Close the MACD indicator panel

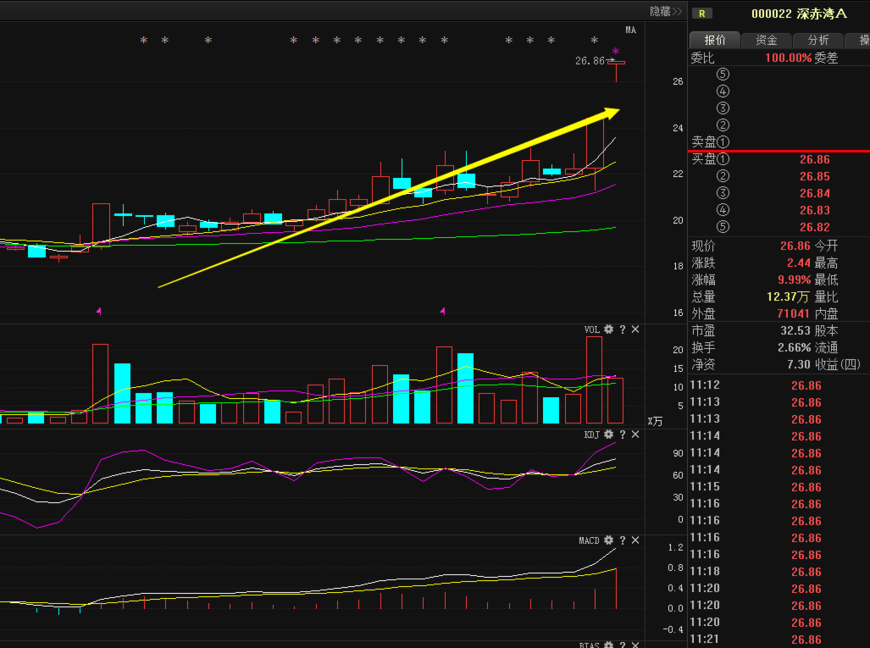pyautogui.click(x=636, y=540)
